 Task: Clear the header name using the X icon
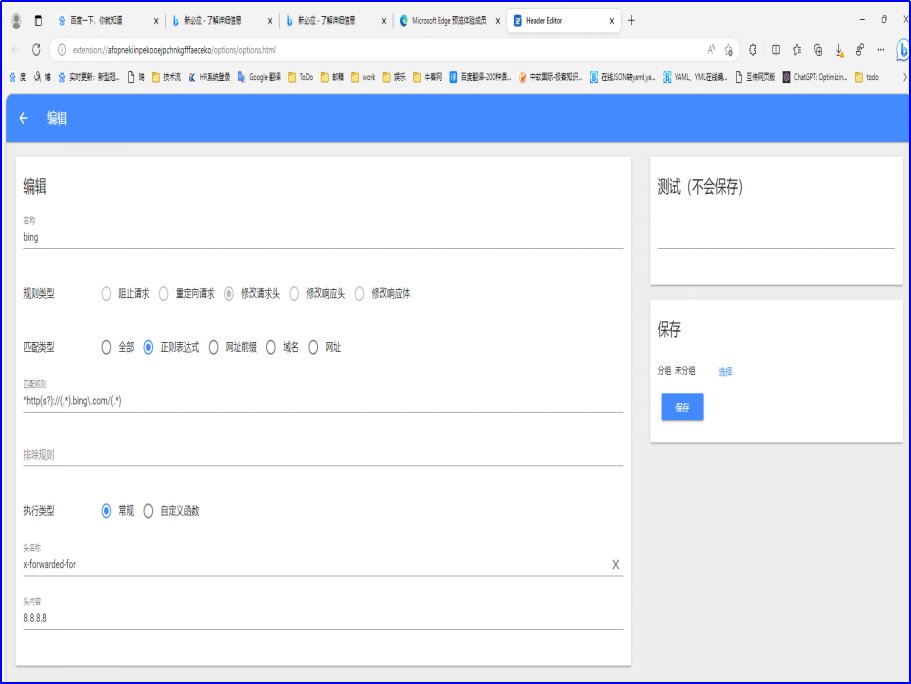coord(617,564)
